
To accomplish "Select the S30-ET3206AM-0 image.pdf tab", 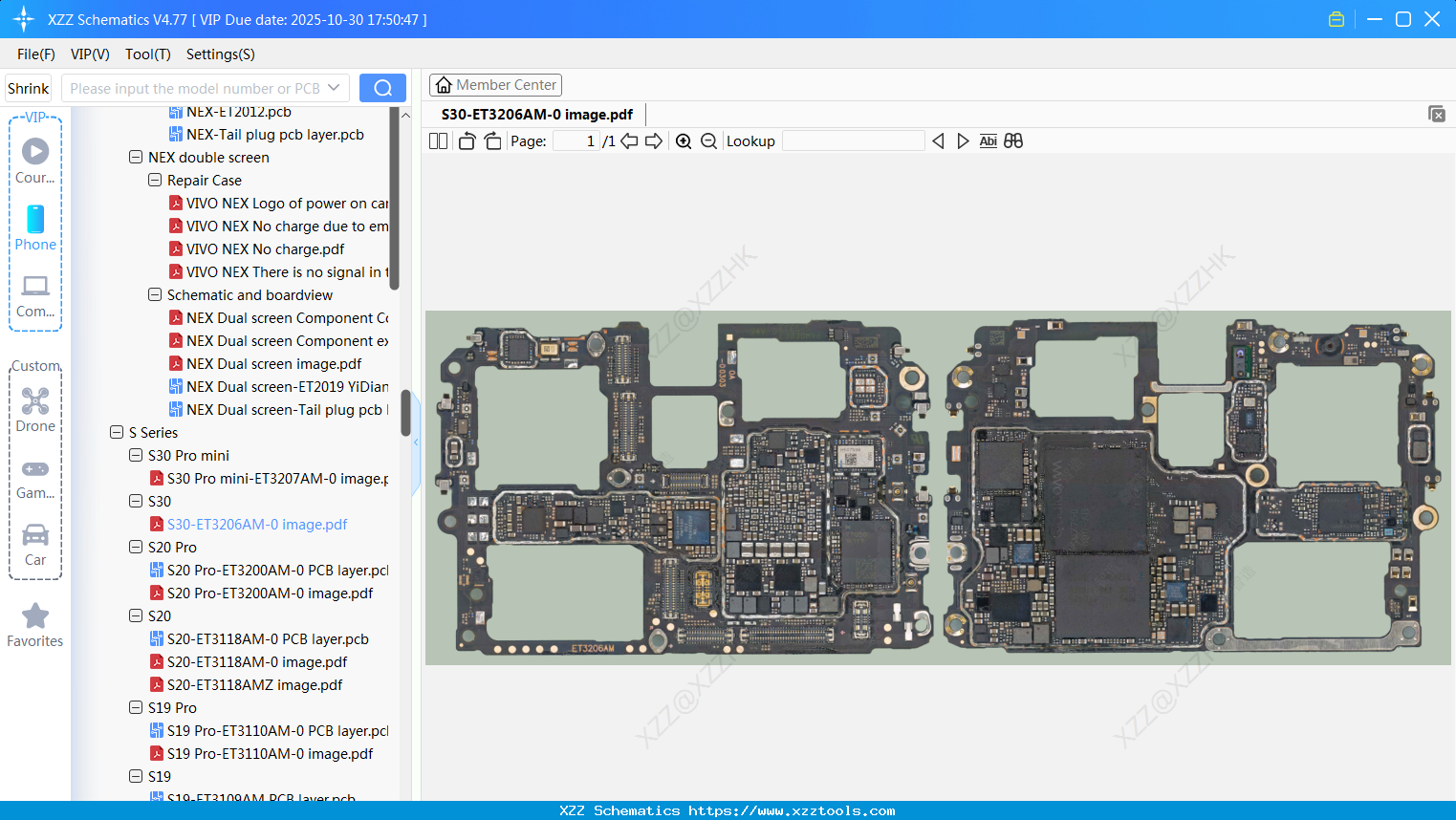I will coord(537,115).
